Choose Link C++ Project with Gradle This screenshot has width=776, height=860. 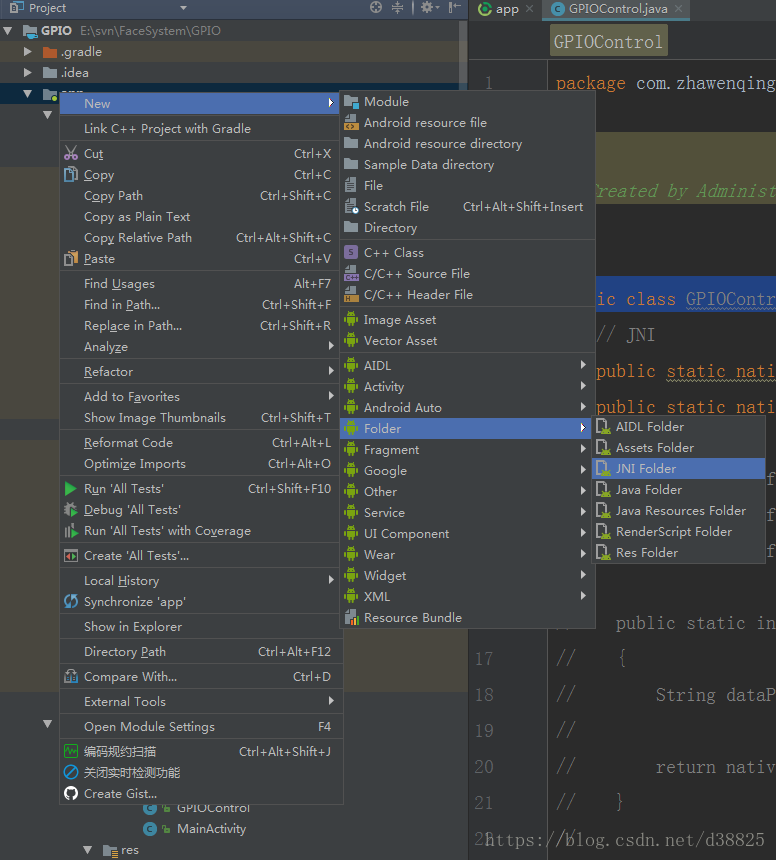(199, 128)
